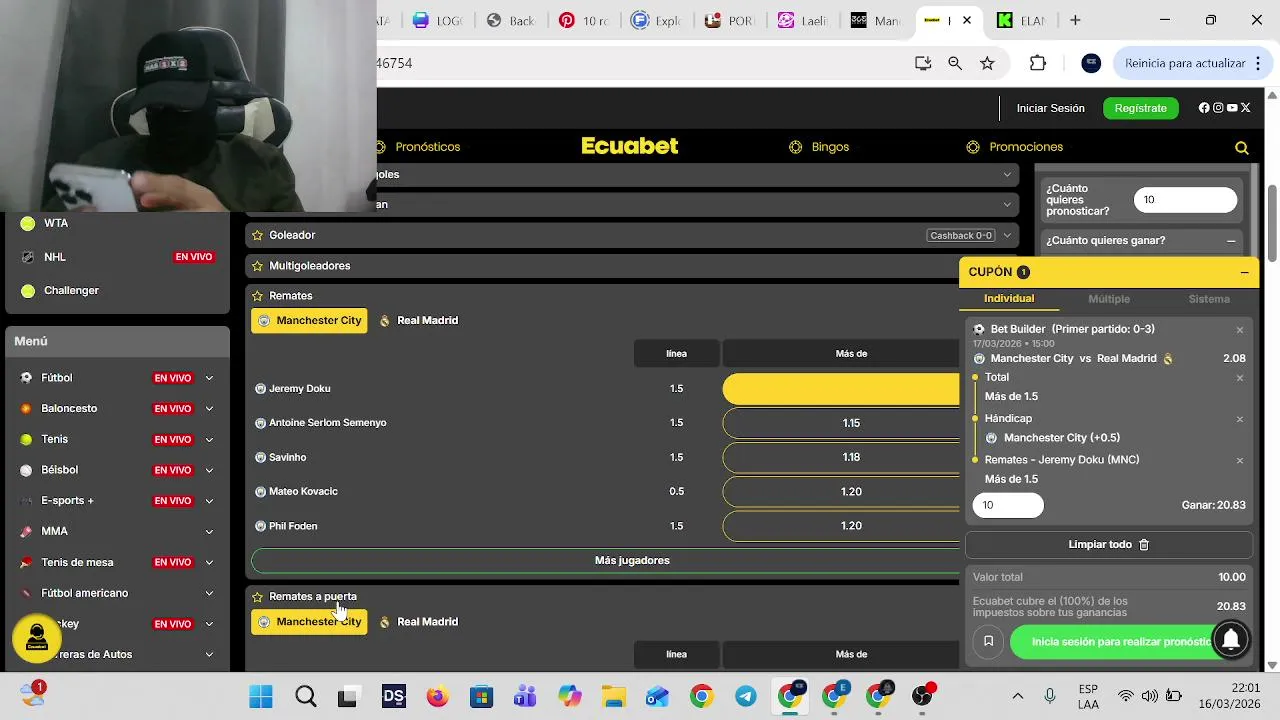Deselect Jeremy Doku Más de 1.5 odds
Viewport: 1280px width, 720px height.
(841, 389)
